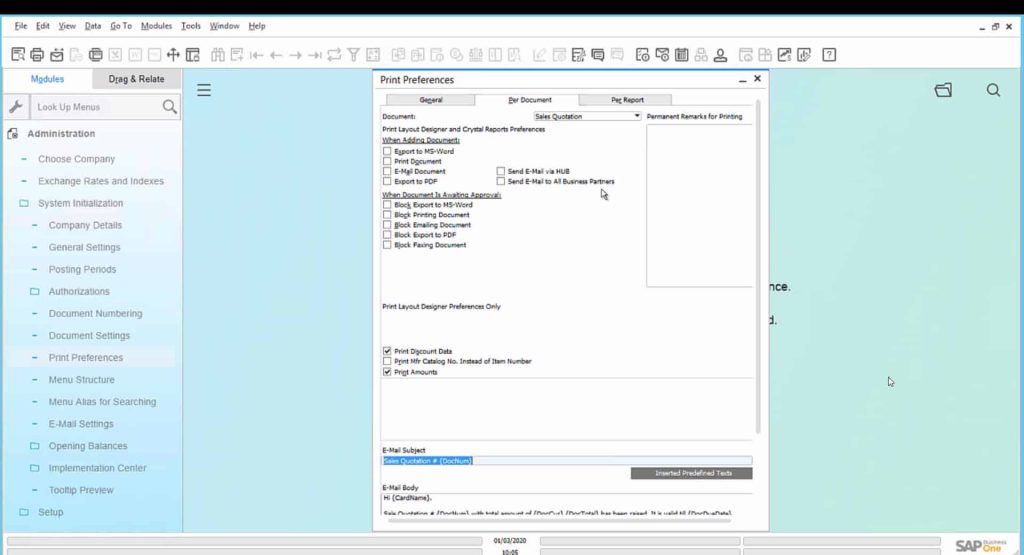Go to the last data record arrow
Viewport: 1024px width, 555px height.
pos(315,55)
